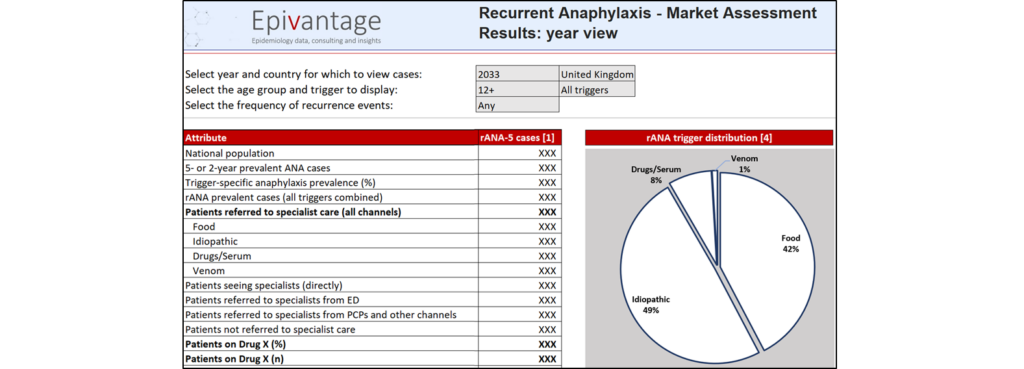Click the XXX value in the Venom row

pyautogui.click(x=547, y=271)
